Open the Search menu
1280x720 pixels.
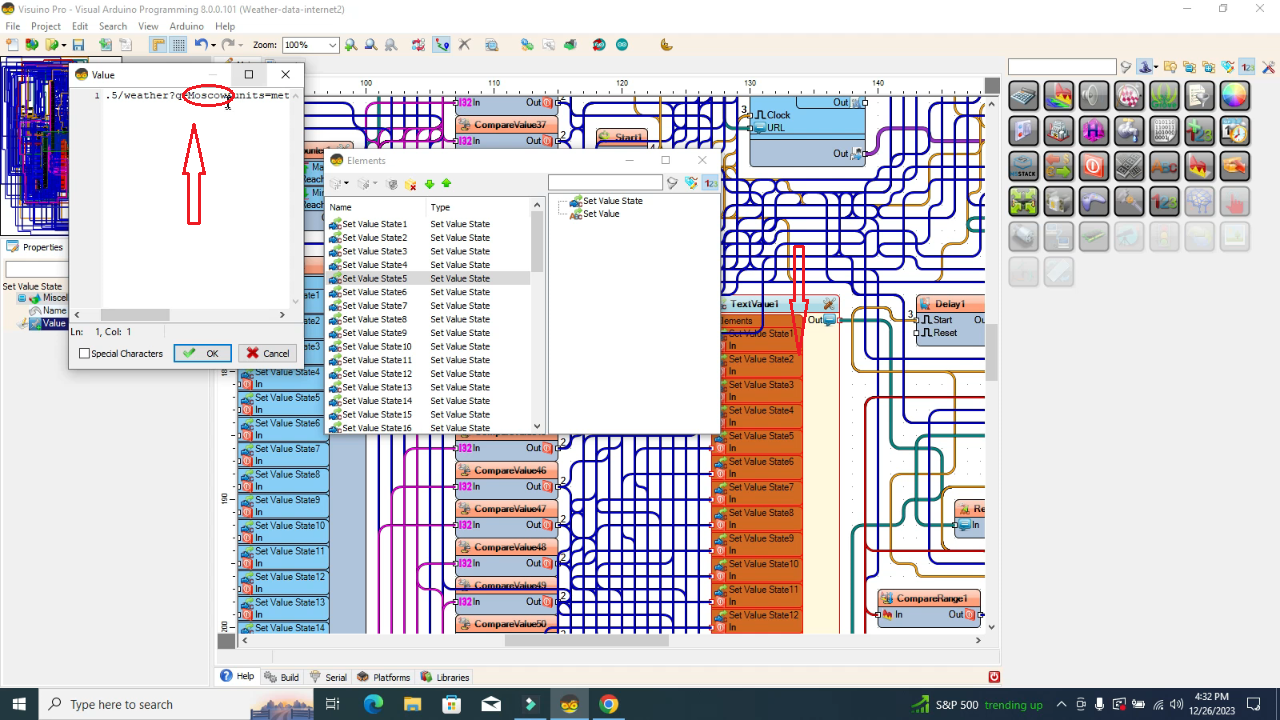point(113,26)
